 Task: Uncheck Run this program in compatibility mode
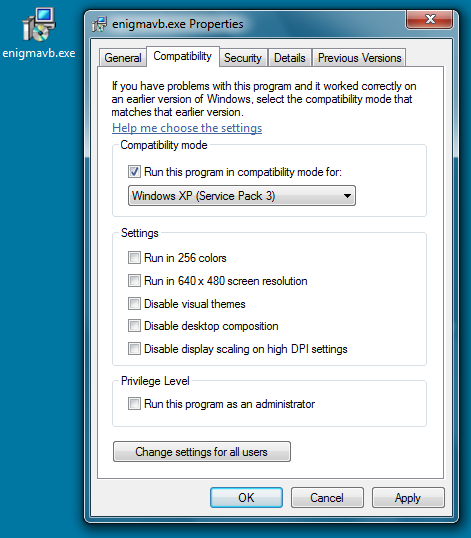tap(134, 172)
